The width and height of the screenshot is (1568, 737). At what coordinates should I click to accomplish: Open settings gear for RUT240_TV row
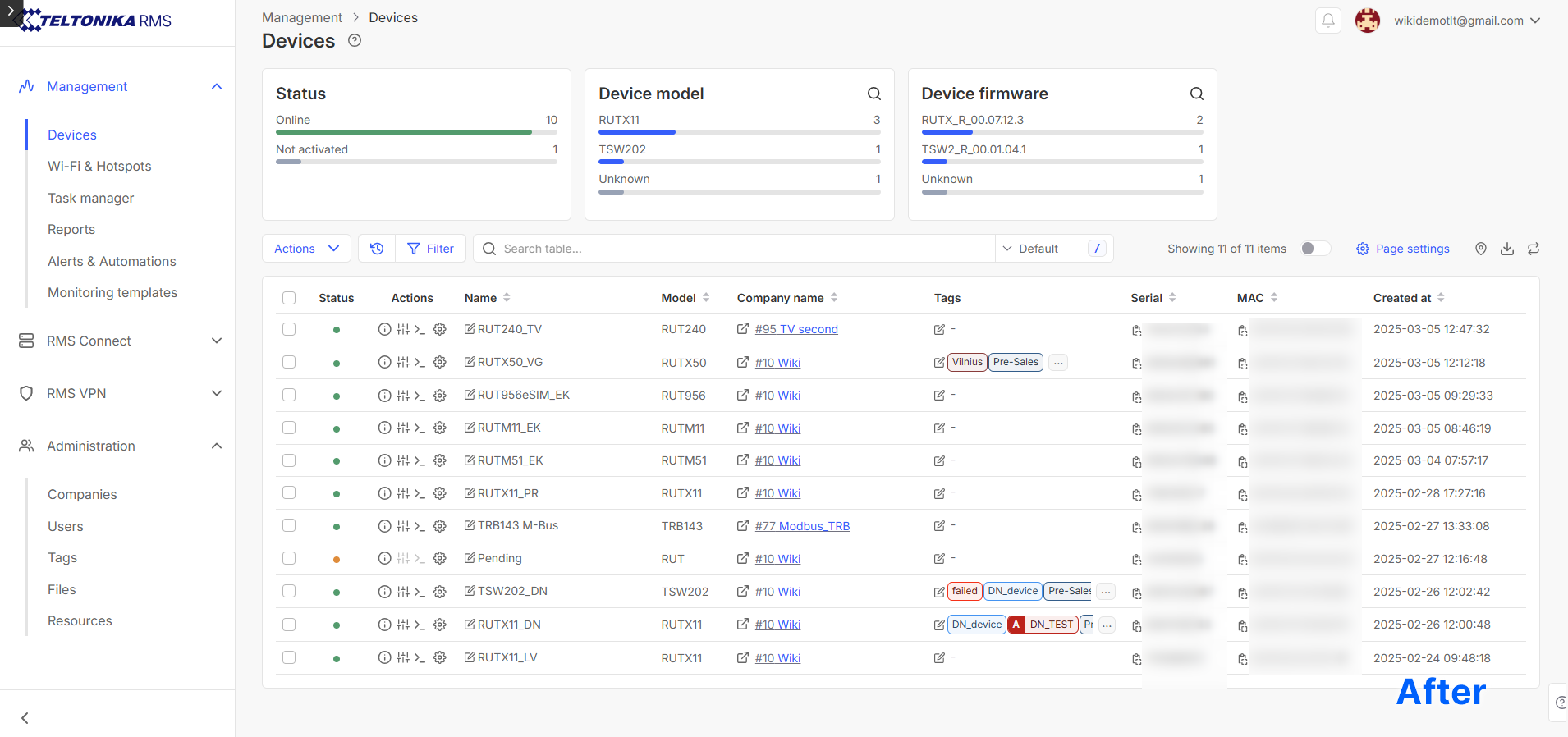pyautogui.click(x=440, y=329)
